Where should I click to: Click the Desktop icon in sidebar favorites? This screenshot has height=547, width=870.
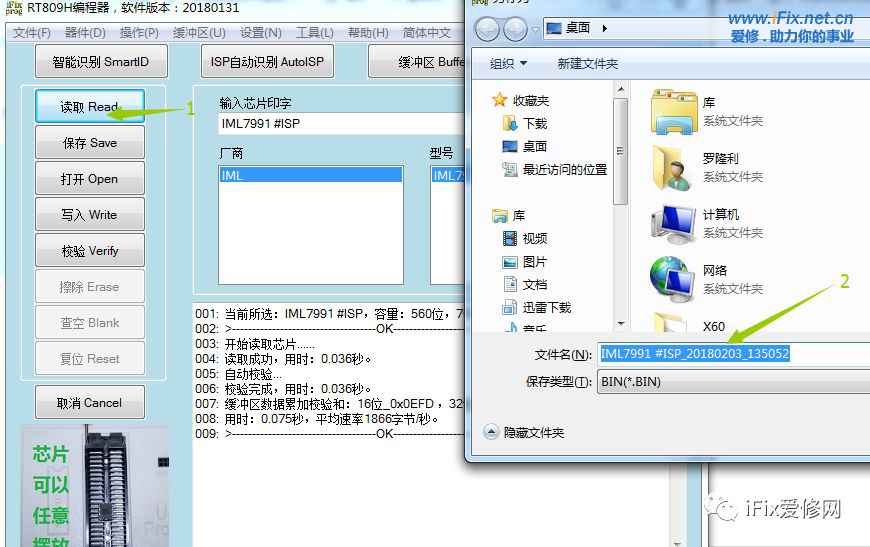pos(509,146)
